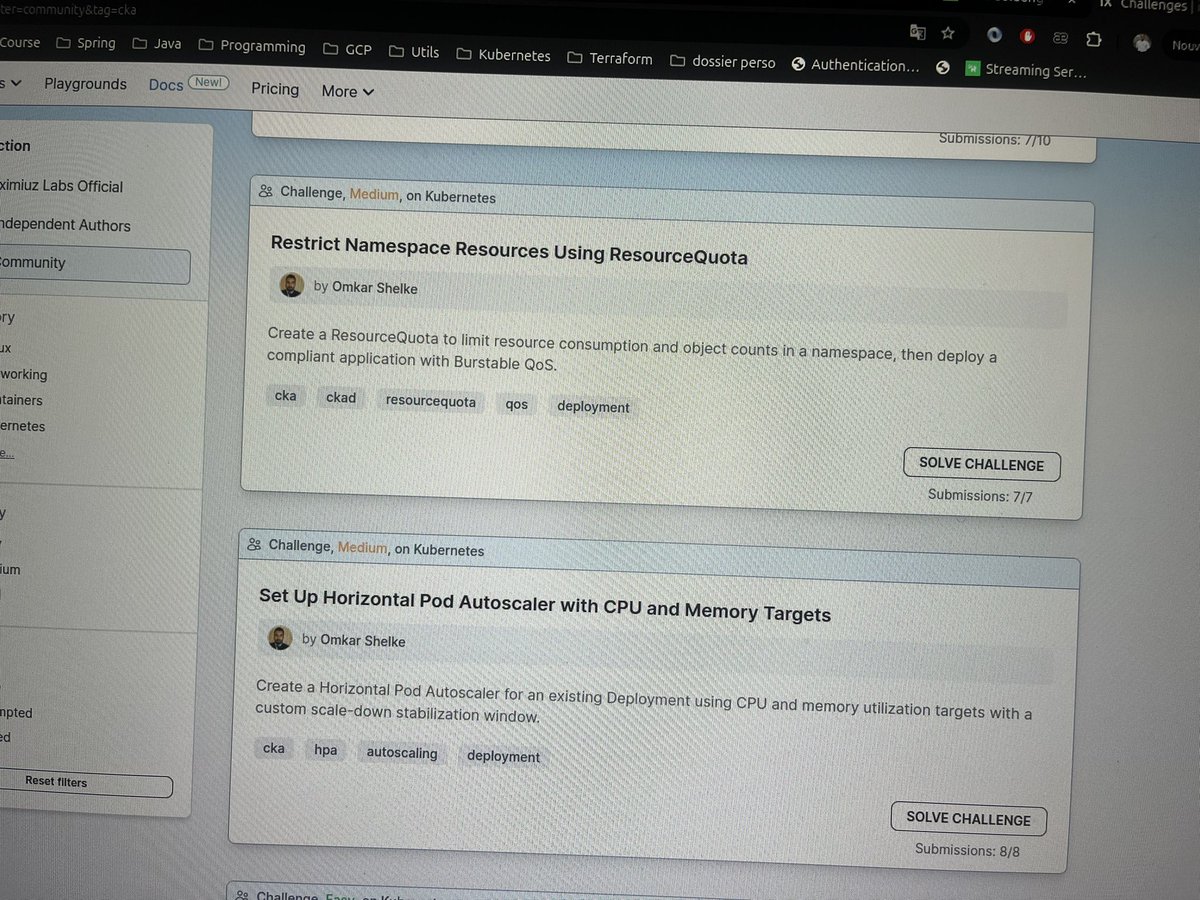Viewport: 1200px width, 900px height.
Task: Open the Utils bookmark folder
Action: pos(414,51)
